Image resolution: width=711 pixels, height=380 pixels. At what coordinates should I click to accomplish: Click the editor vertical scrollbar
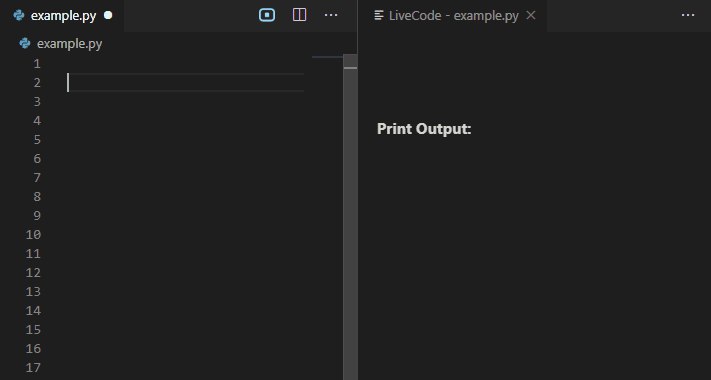pyautogui.click(x=350, y=217)
